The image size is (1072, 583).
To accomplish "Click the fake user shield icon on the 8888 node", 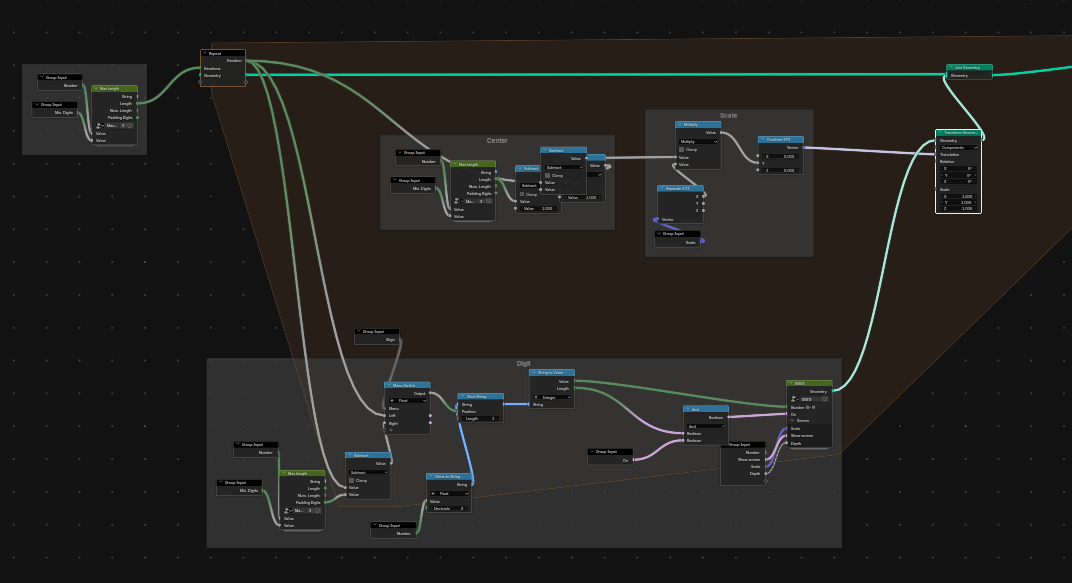I will (x=825, y=398).
